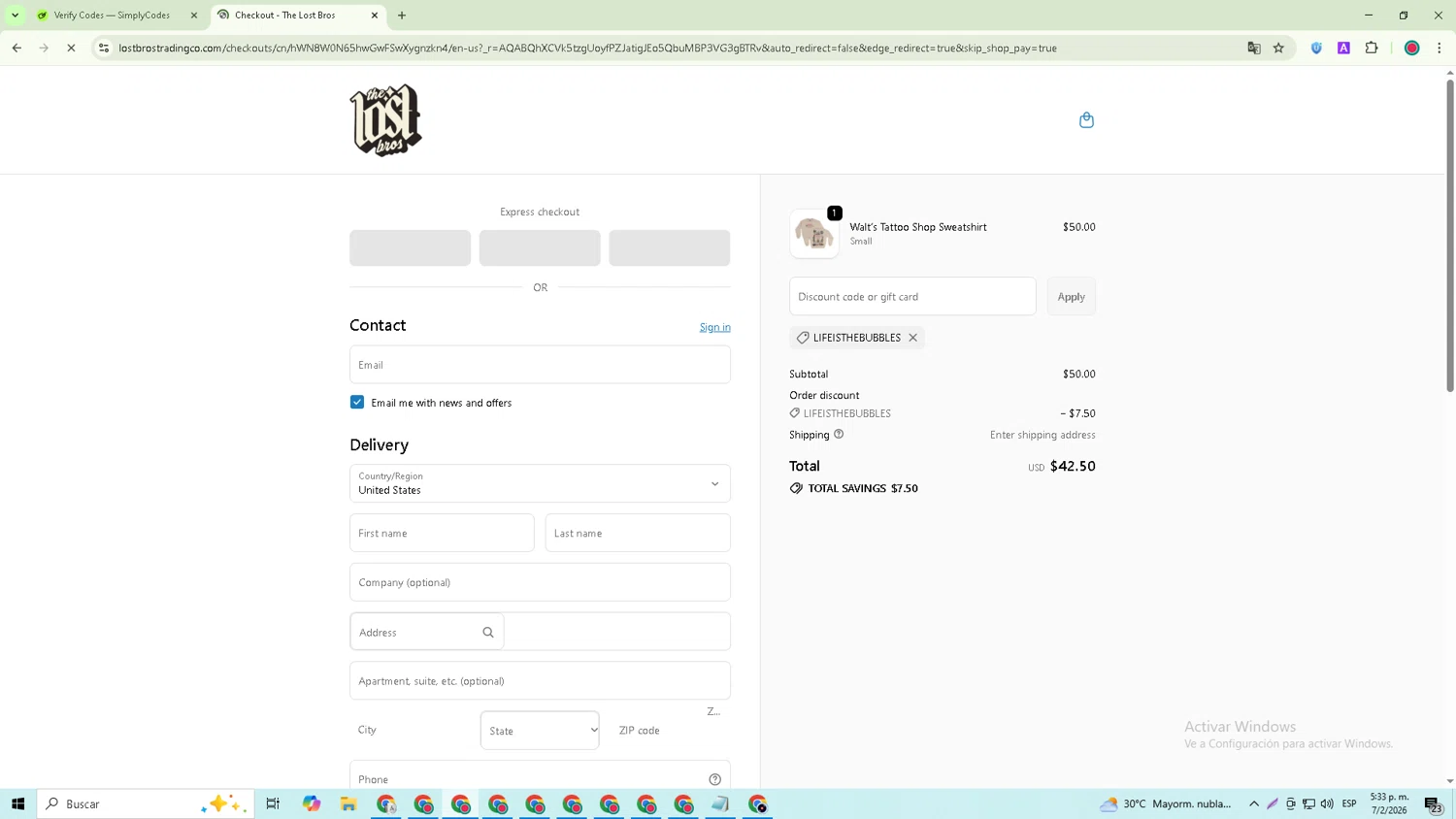Focus the City field

pyautogui.click(x=410, y=730)
